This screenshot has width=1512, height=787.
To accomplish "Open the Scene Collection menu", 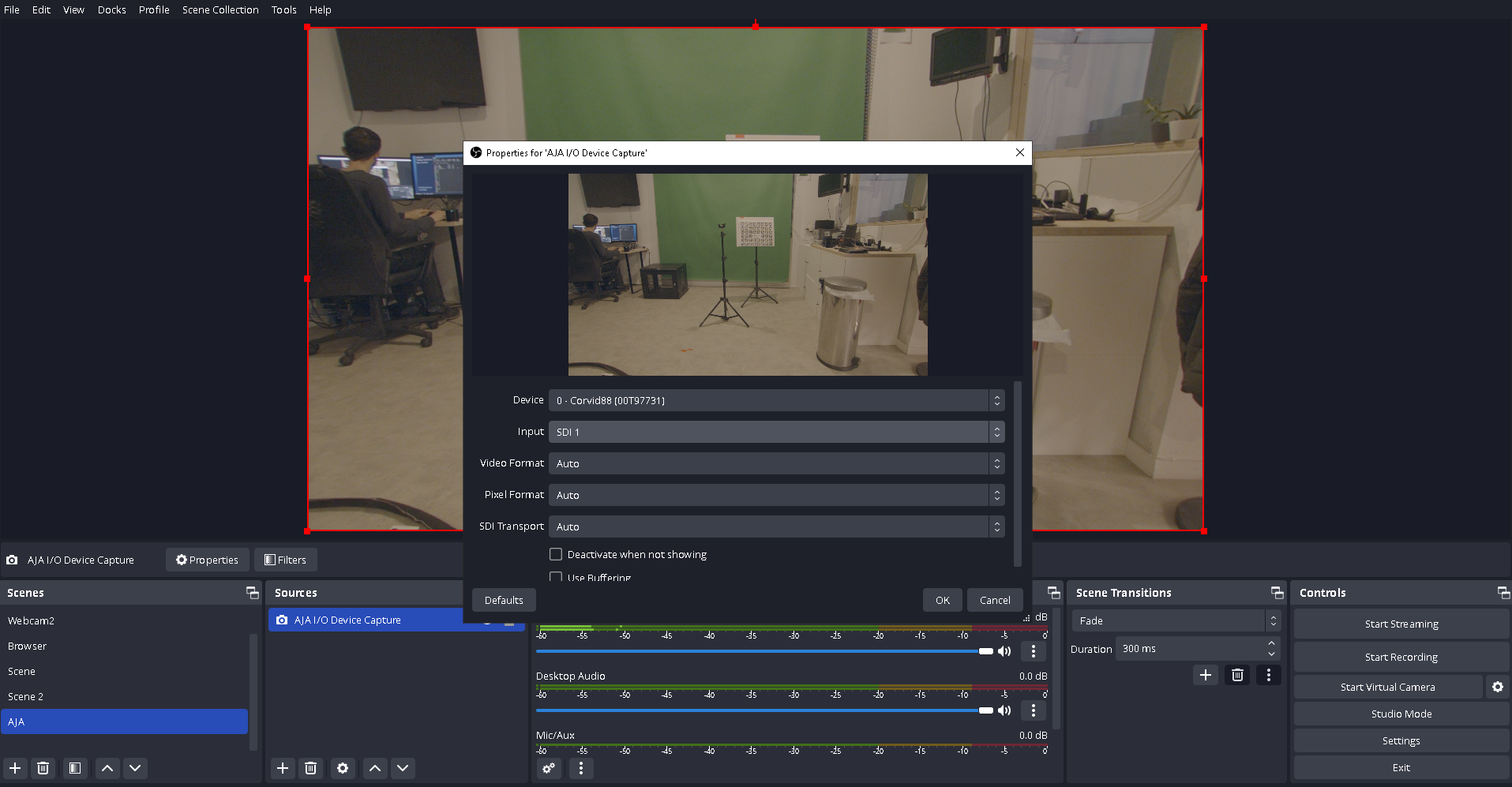I will (220, 9).
